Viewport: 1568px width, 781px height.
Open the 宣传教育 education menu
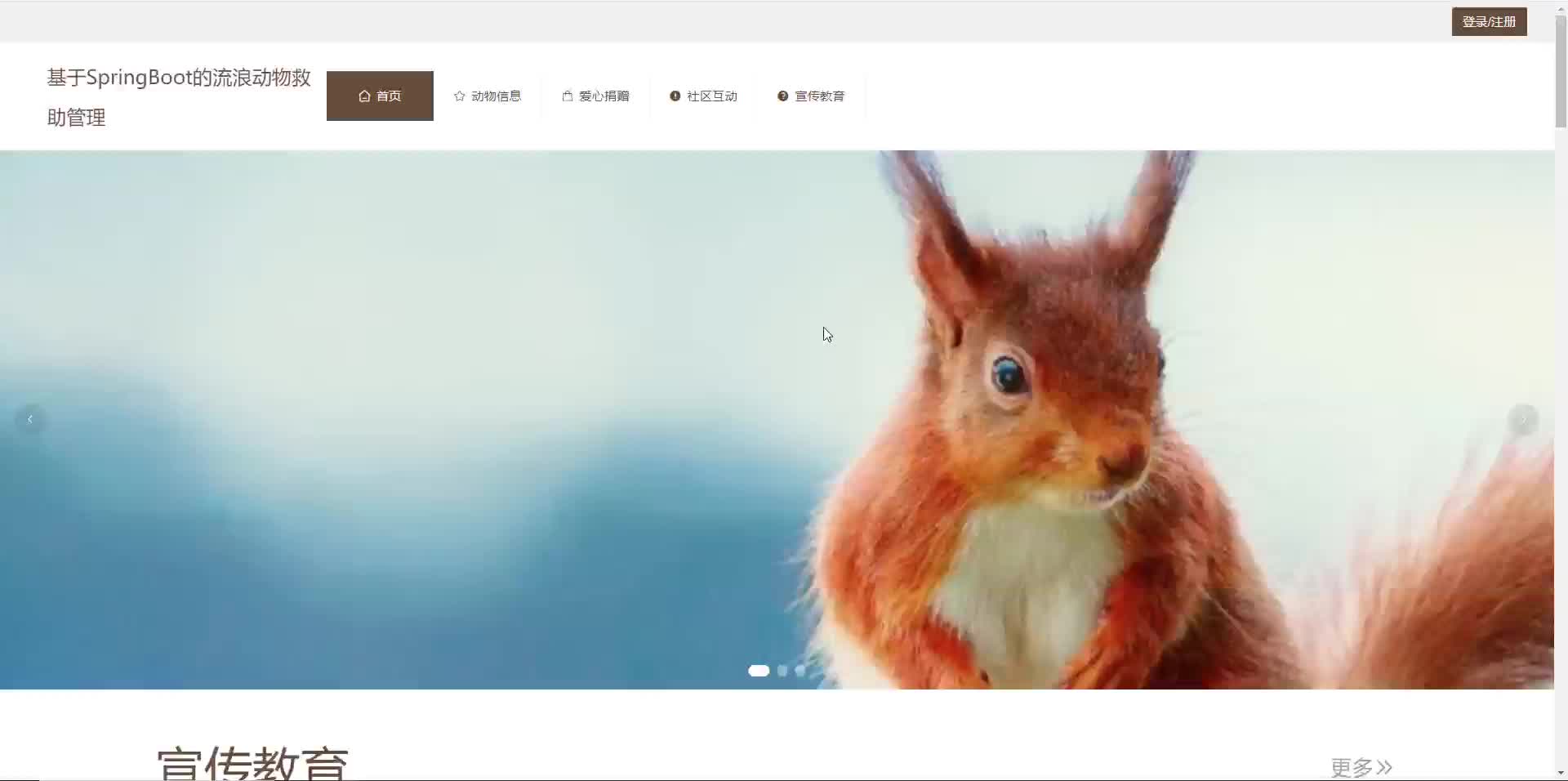(811, 96)
